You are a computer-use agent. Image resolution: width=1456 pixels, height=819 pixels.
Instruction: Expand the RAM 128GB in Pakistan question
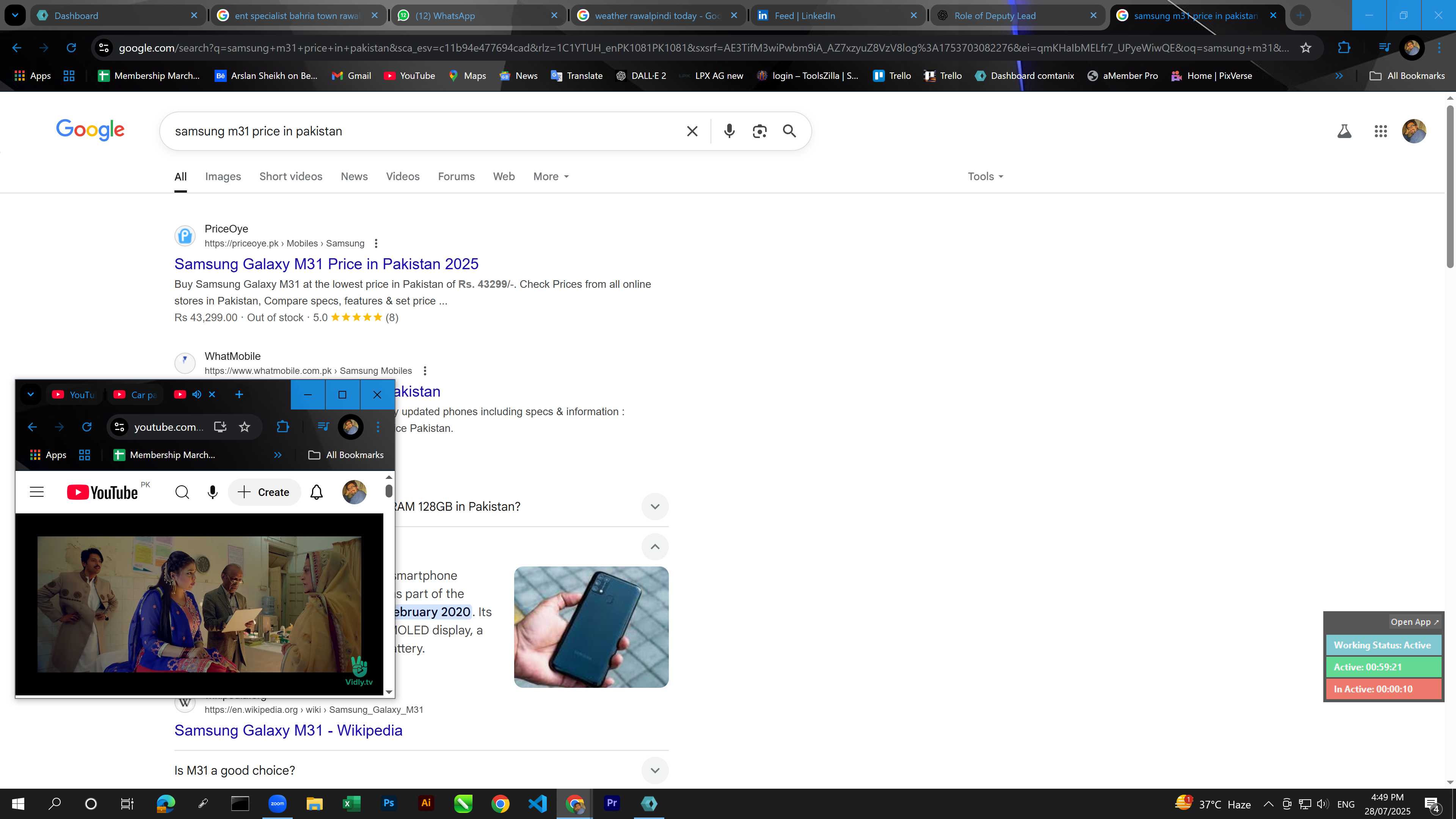click(654, 507)
